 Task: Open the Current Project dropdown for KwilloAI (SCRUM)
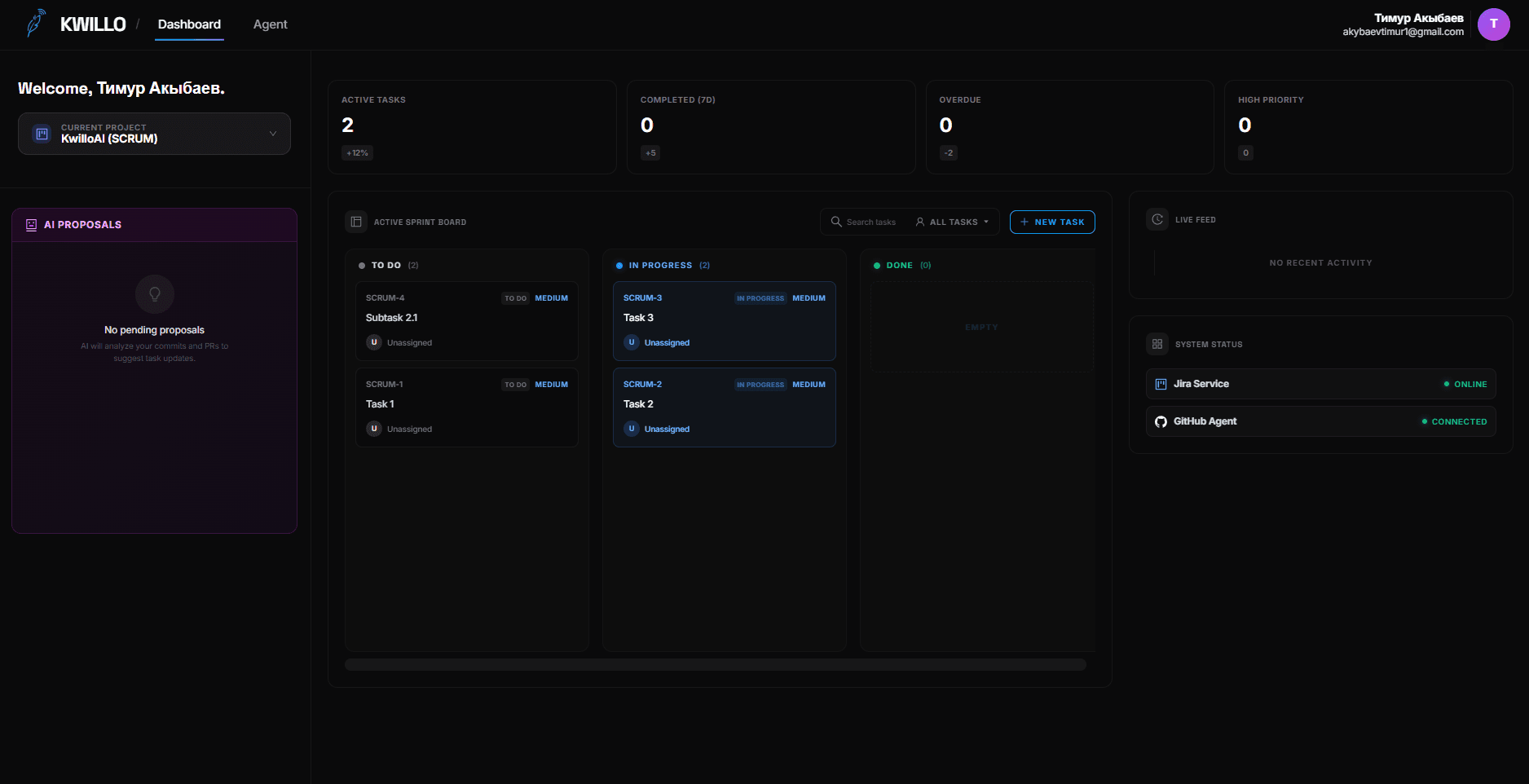tap(154, 133)
